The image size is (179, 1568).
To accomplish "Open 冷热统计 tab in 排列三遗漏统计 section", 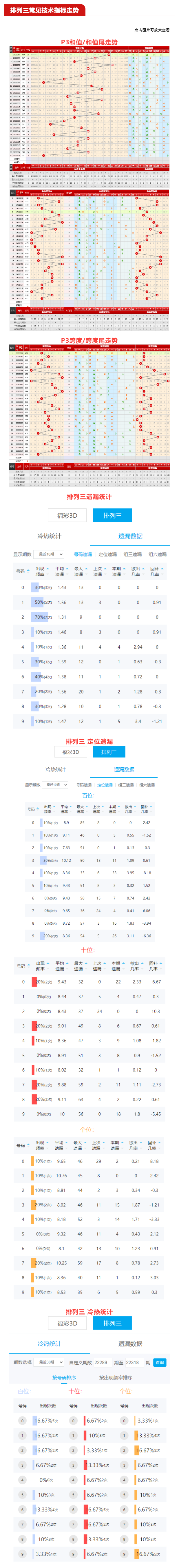I will [x=49, y=536].
